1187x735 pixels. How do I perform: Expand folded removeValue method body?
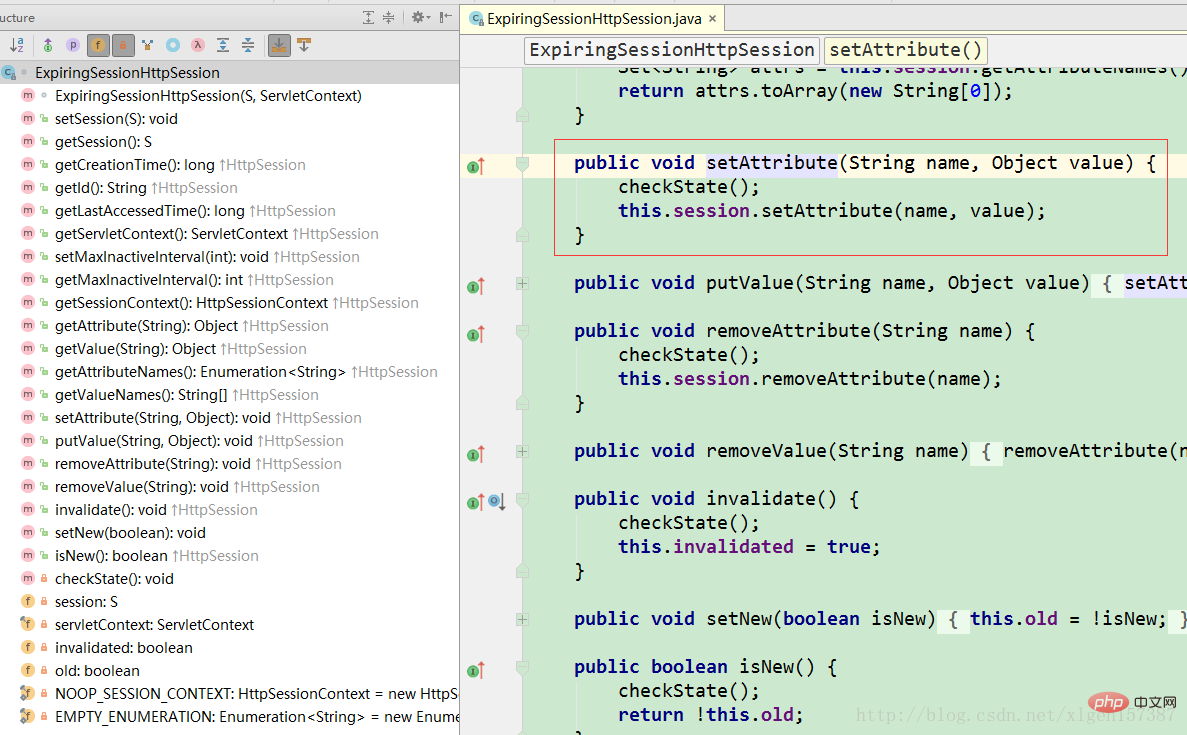tap(522, 451)
